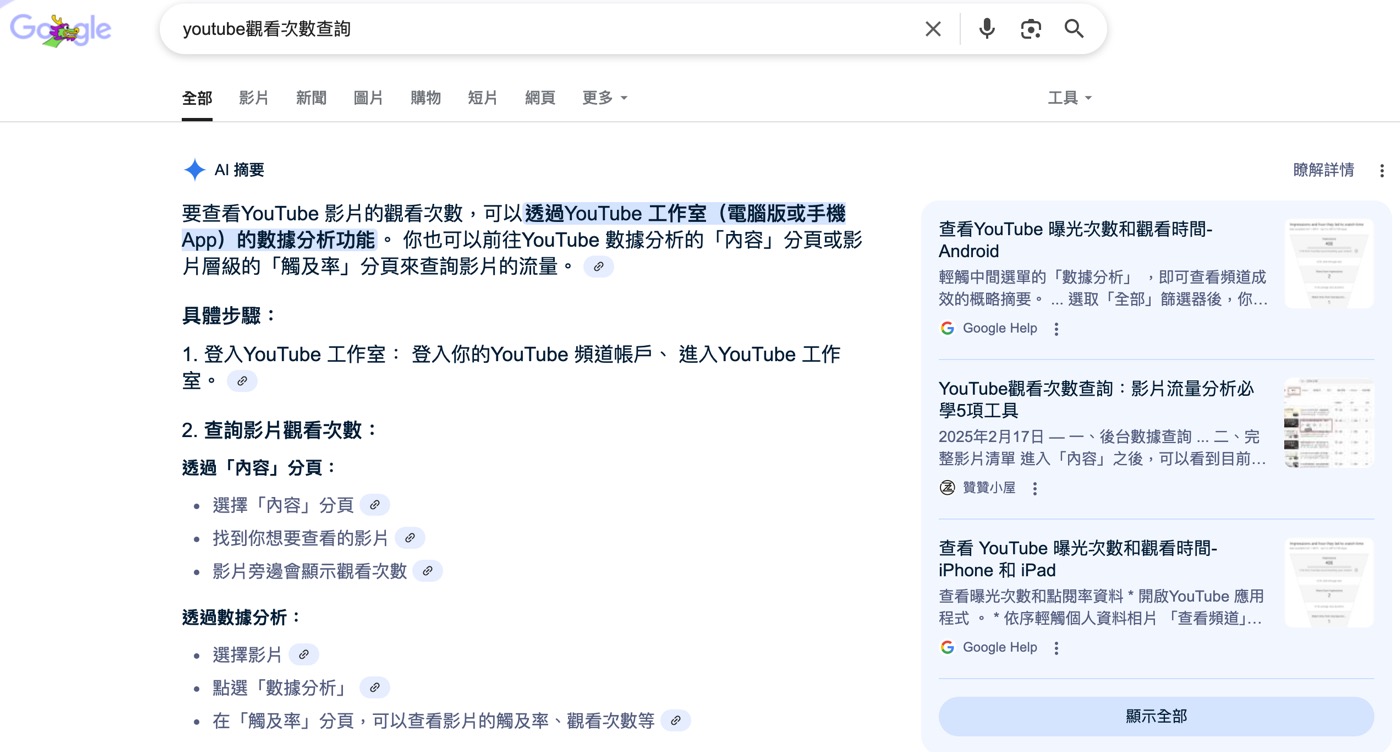Switch to the 圖片 tab
The width and height of the screenshot is (1400, 752).
click(368, 98)
